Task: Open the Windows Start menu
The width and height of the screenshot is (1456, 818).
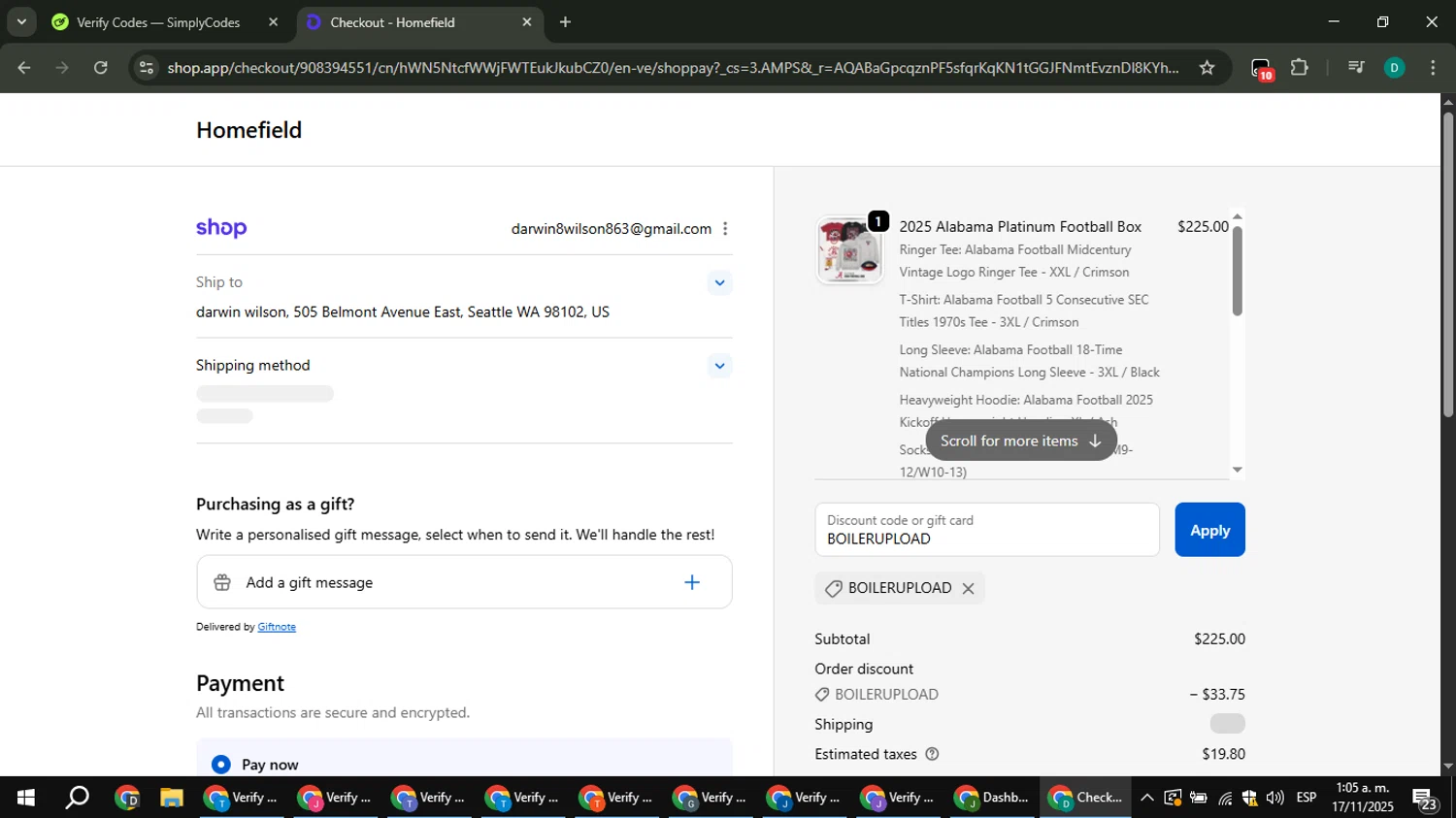Action: pos(25,798)
